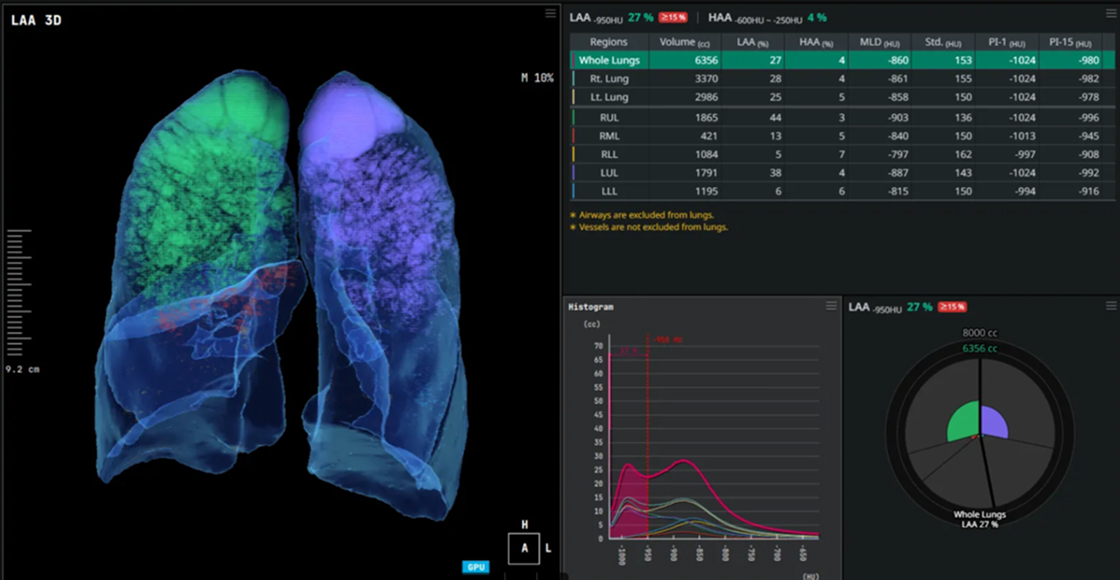Click the HAA -600HU~-250HU label

755,18
